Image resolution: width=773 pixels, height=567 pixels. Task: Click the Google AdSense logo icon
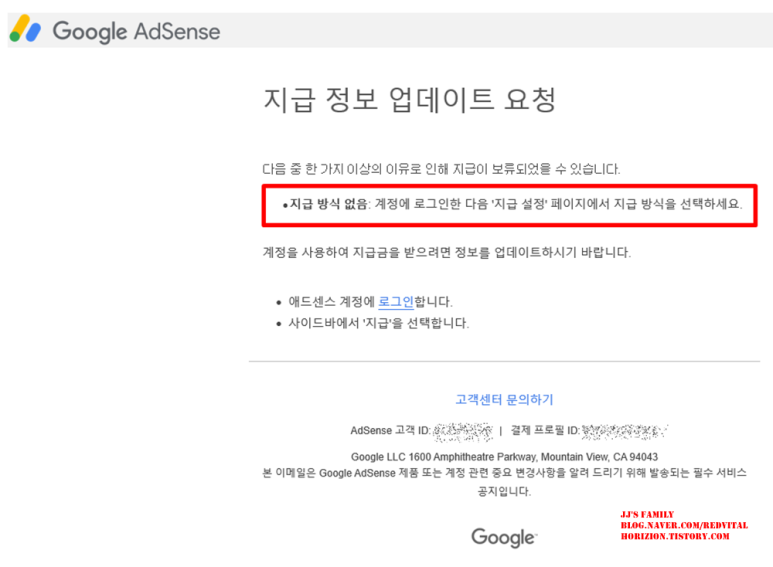(x=25, y=29)
